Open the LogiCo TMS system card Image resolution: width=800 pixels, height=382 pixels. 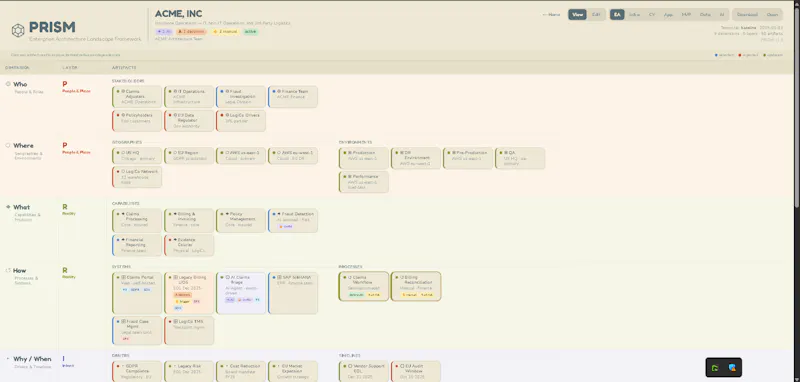tap(189, 330)
